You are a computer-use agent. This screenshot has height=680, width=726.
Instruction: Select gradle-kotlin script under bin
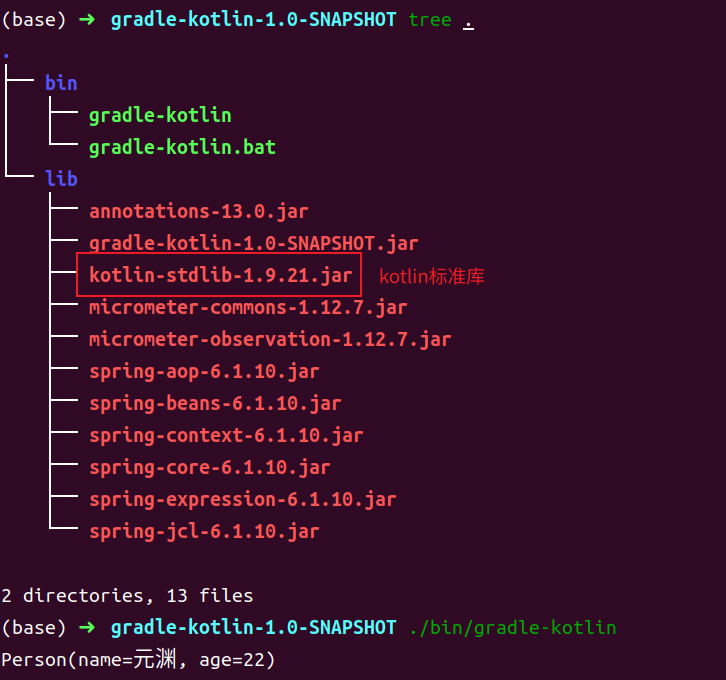(x=160, y=116)
